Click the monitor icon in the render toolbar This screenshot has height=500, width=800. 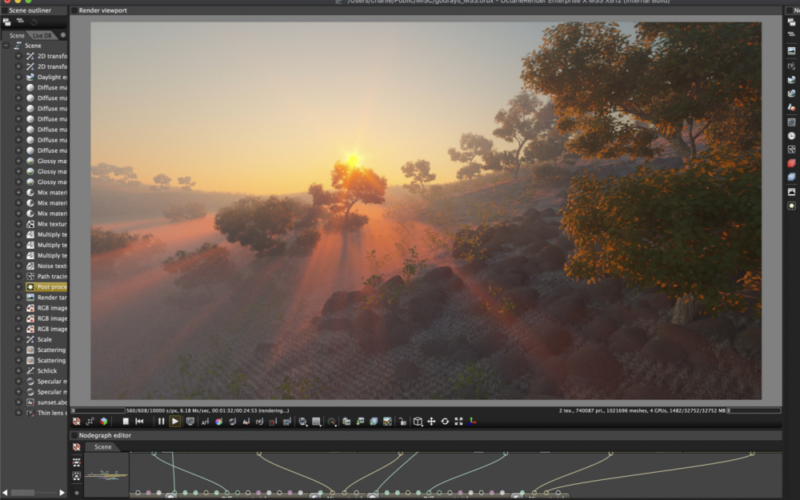pyautogui.click(x=190, y=421)
